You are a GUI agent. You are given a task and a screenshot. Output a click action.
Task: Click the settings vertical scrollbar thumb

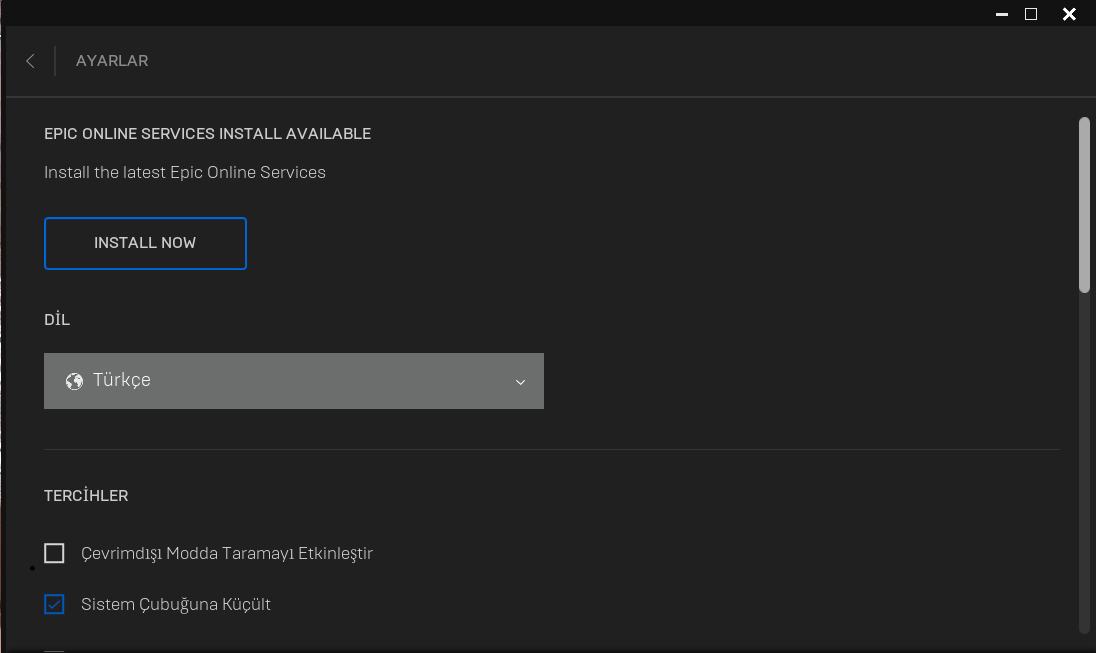coord(1084,205)
